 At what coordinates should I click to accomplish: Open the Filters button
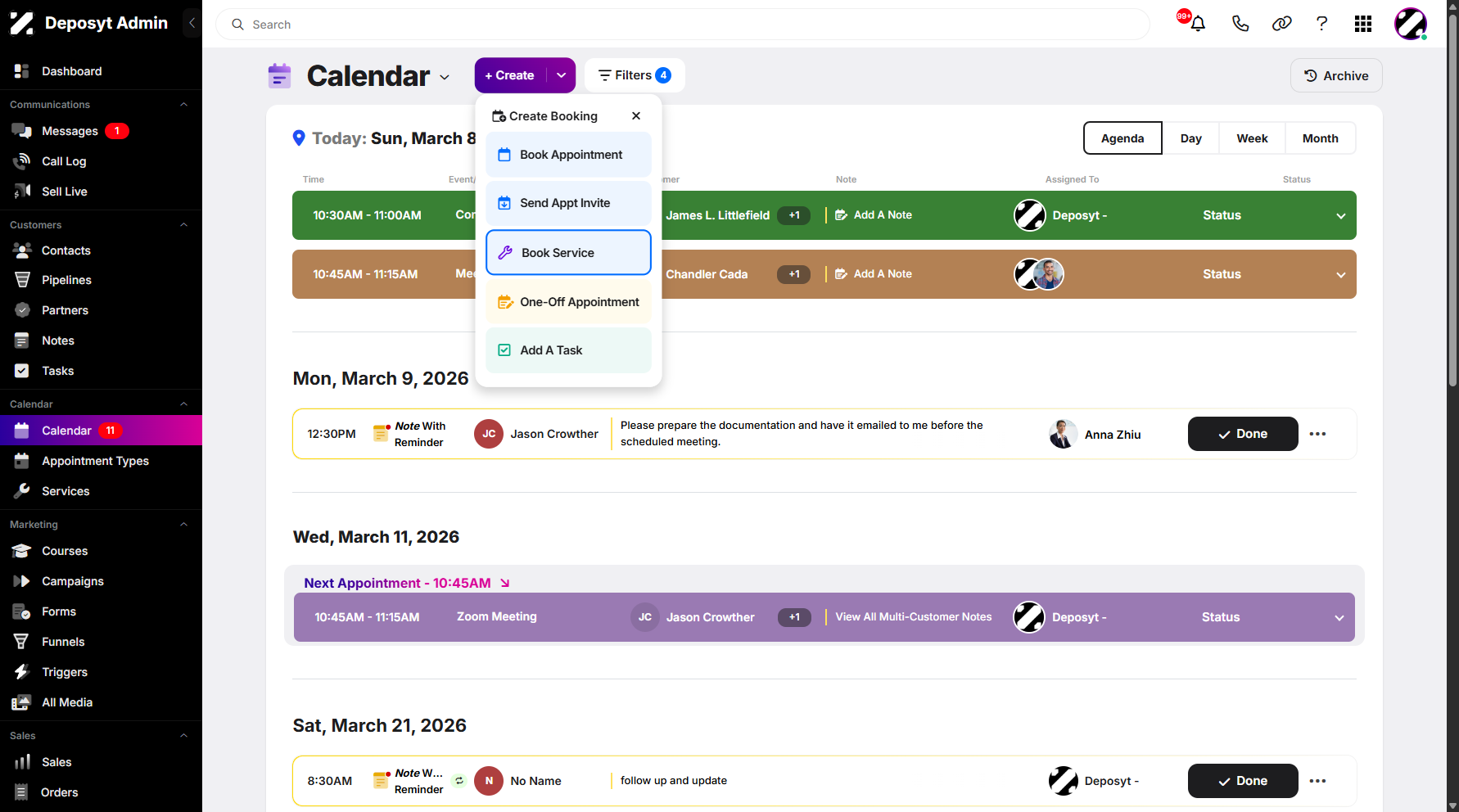[x=635, y=75]
